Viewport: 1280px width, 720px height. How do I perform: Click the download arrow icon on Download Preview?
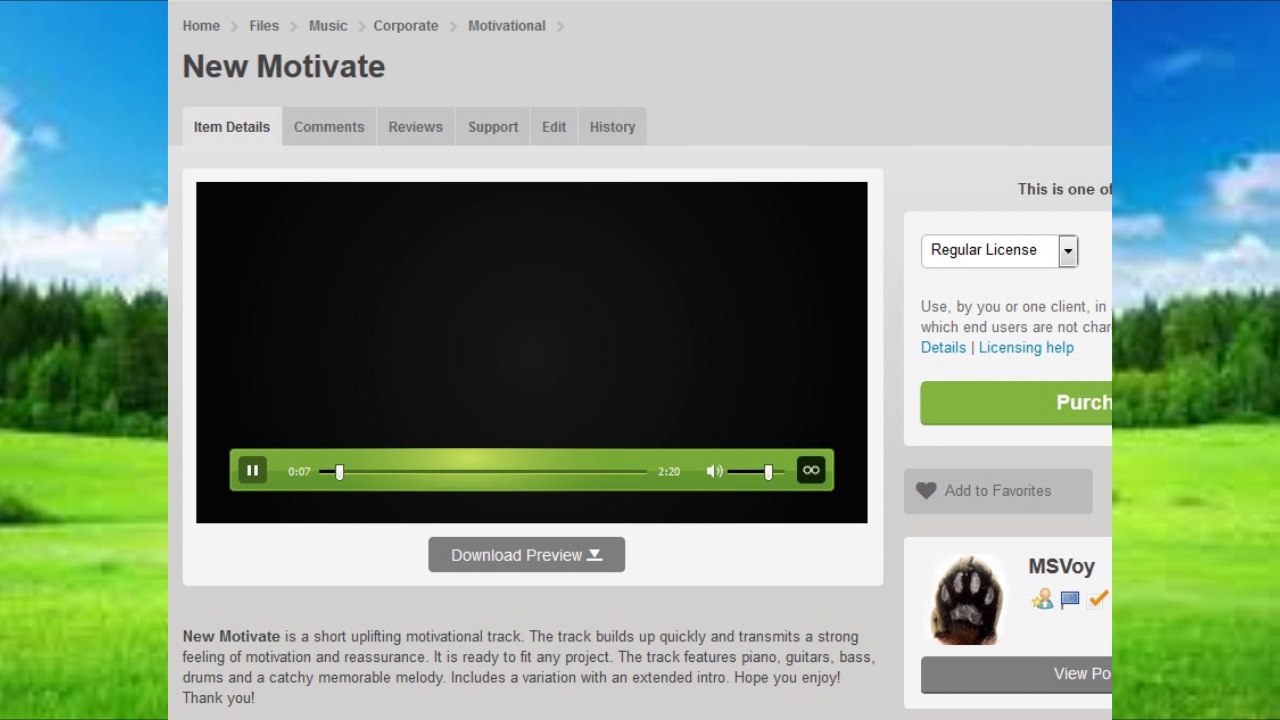(595, 554)
